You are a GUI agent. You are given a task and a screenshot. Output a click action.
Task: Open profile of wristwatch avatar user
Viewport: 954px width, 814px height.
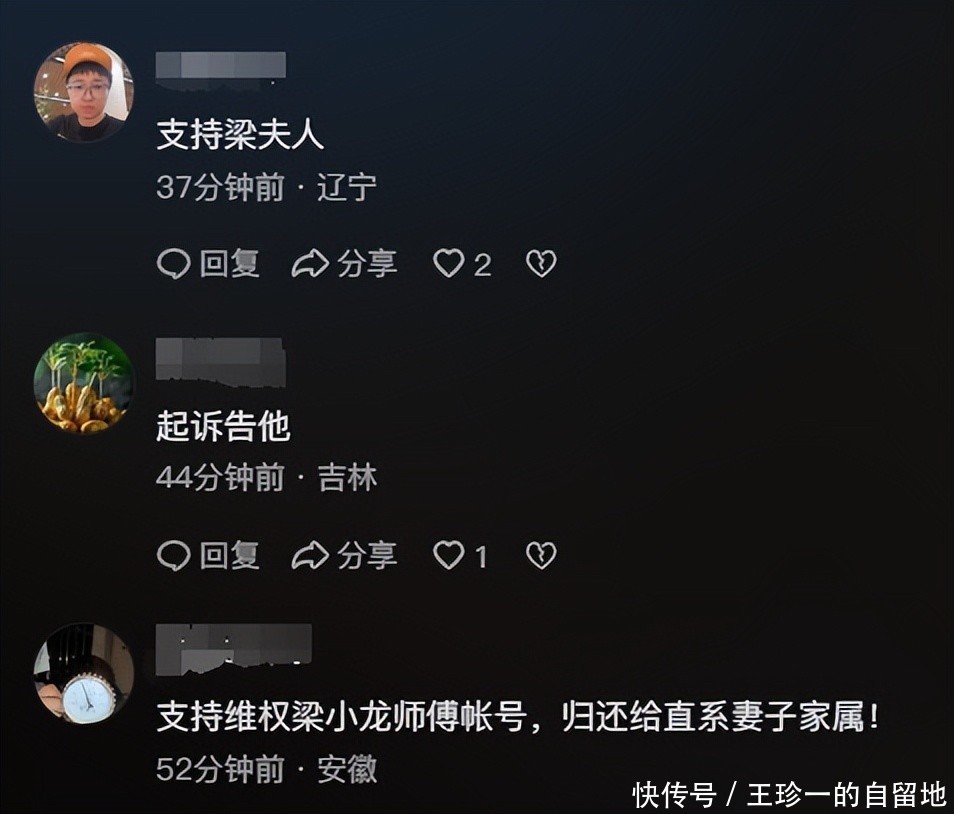pyautogui.click(x=83, y=673)
